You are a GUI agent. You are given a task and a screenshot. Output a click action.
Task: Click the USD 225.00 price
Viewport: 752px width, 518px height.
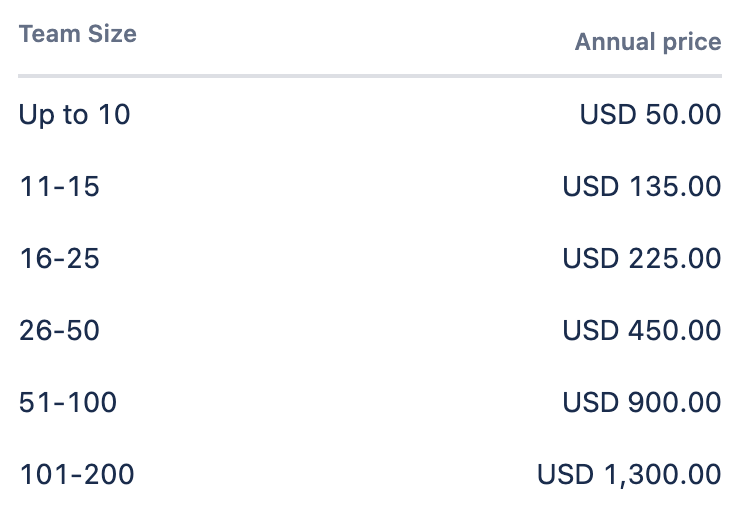pyautogui.click(x=642, y=258)
